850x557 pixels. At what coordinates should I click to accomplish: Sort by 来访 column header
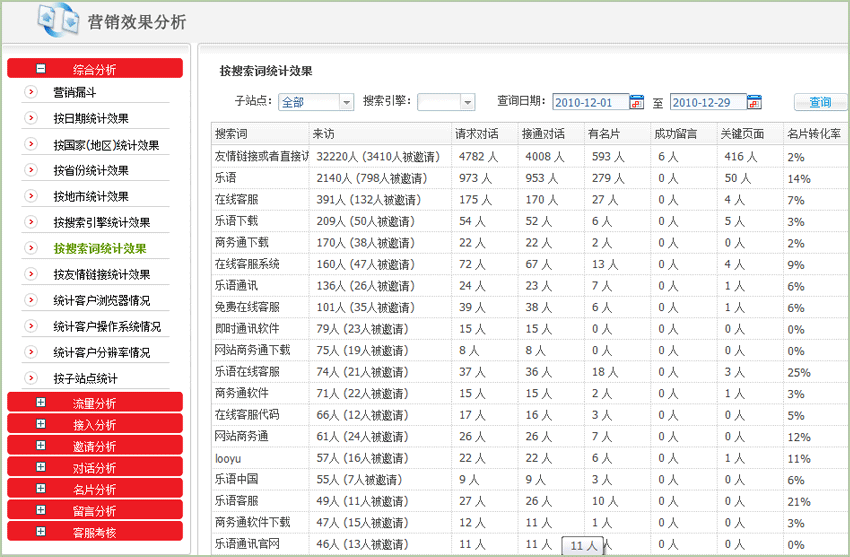pos(380,134)
